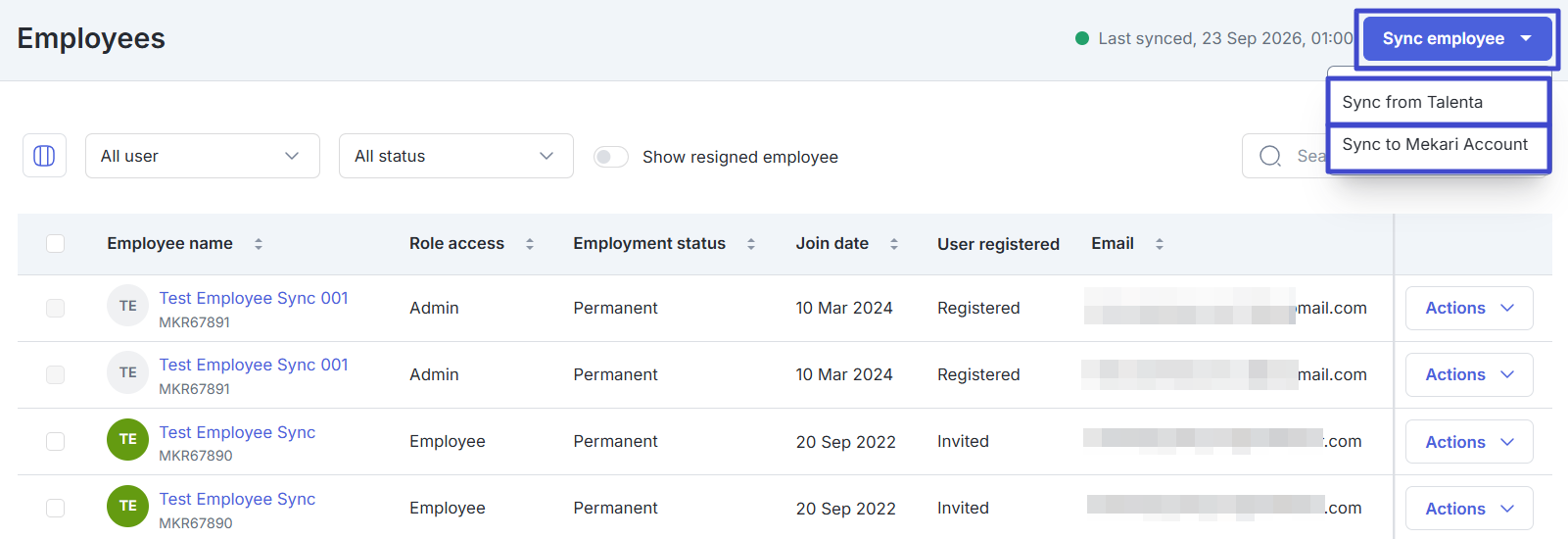The image size is (1568, 539).
Task: Click the search magnifier icon
Action: (1270, 156)
